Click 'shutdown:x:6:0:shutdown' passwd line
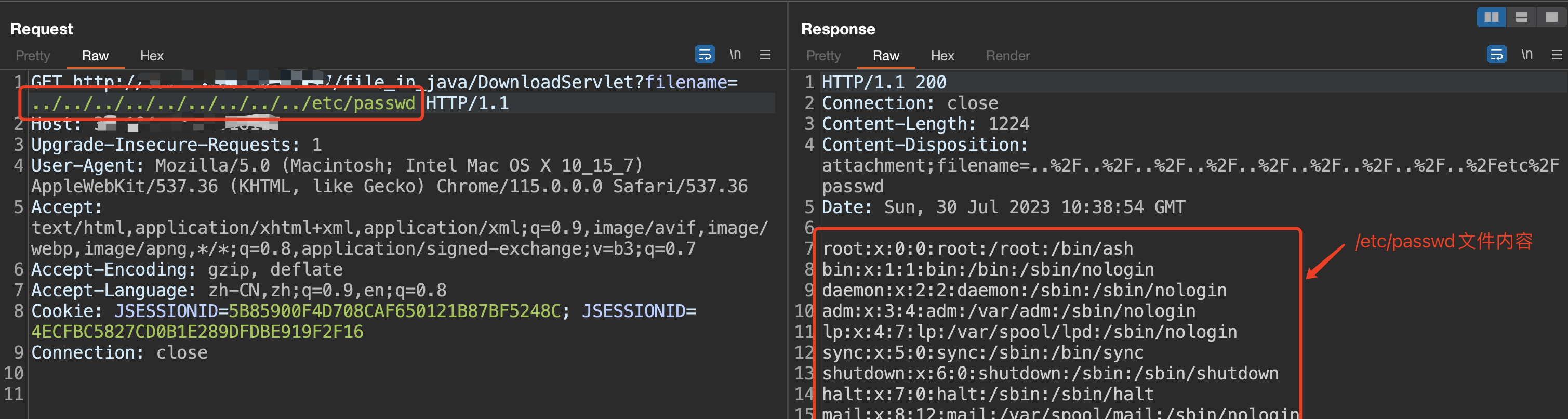 pyautogui.click(x=1050, y=373)
